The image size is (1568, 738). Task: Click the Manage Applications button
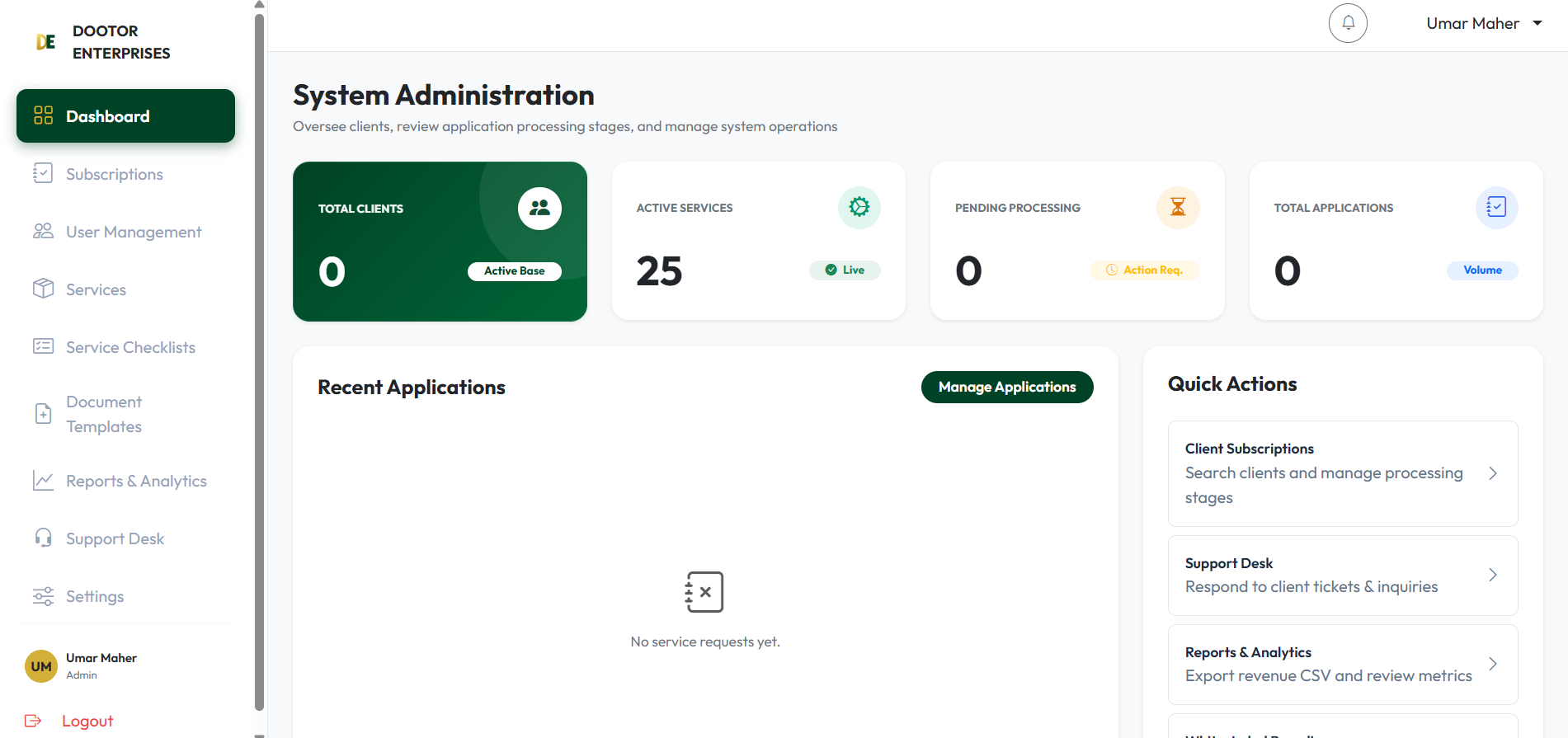pos(1007,387)
